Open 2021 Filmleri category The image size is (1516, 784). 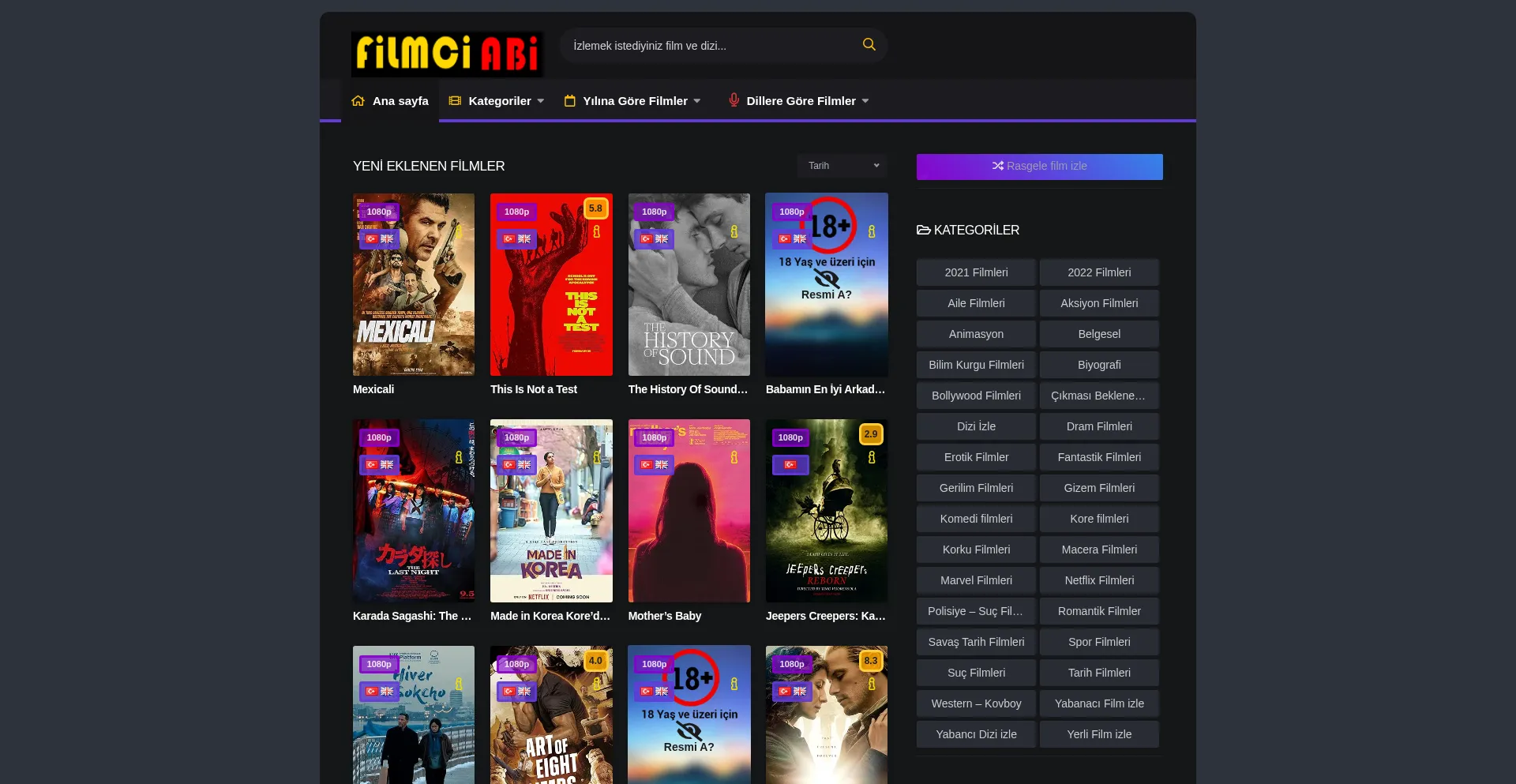[x=976, y=272]
